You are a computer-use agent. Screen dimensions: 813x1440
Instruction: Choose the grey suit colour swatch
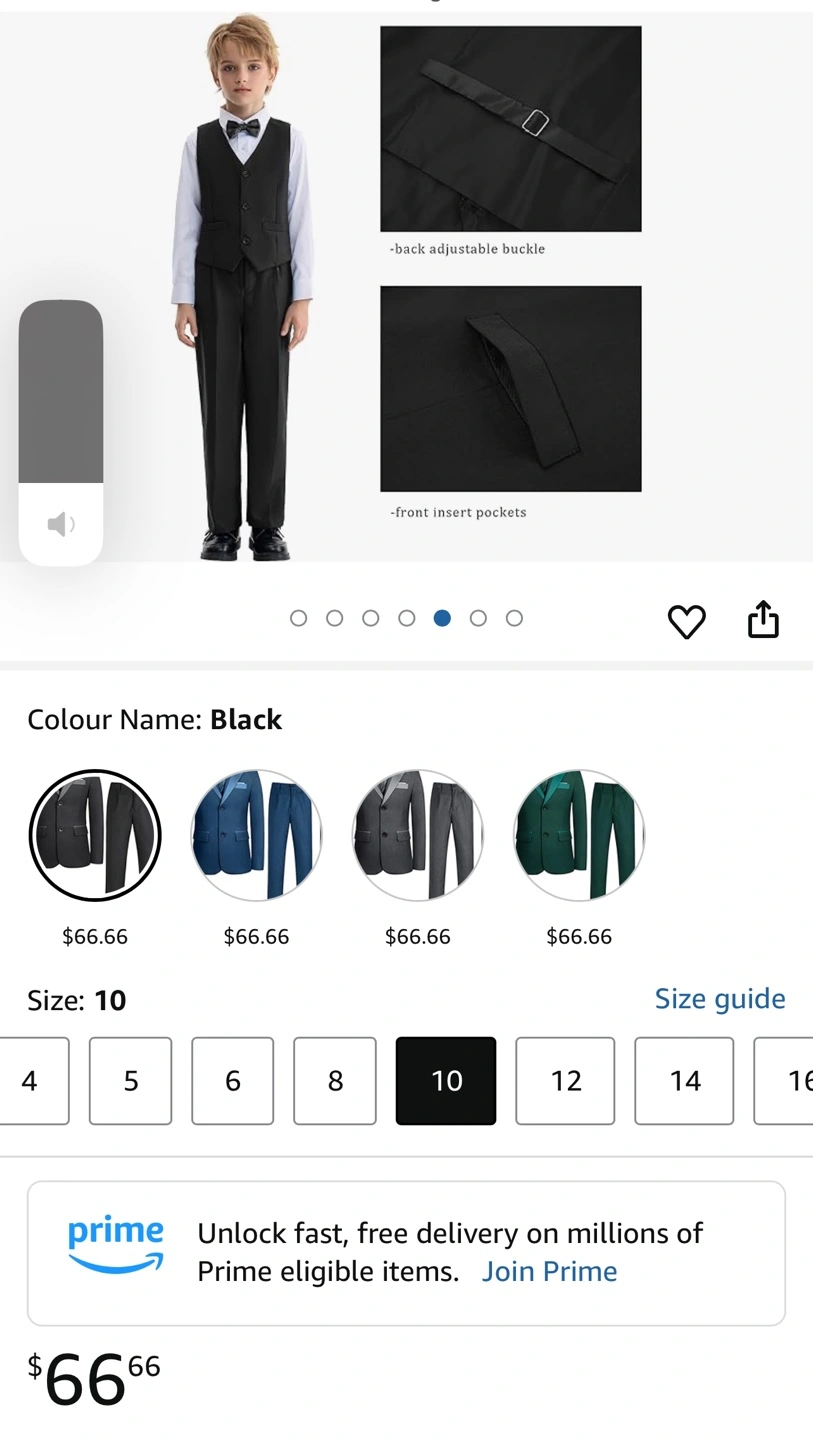click(418, 836)
